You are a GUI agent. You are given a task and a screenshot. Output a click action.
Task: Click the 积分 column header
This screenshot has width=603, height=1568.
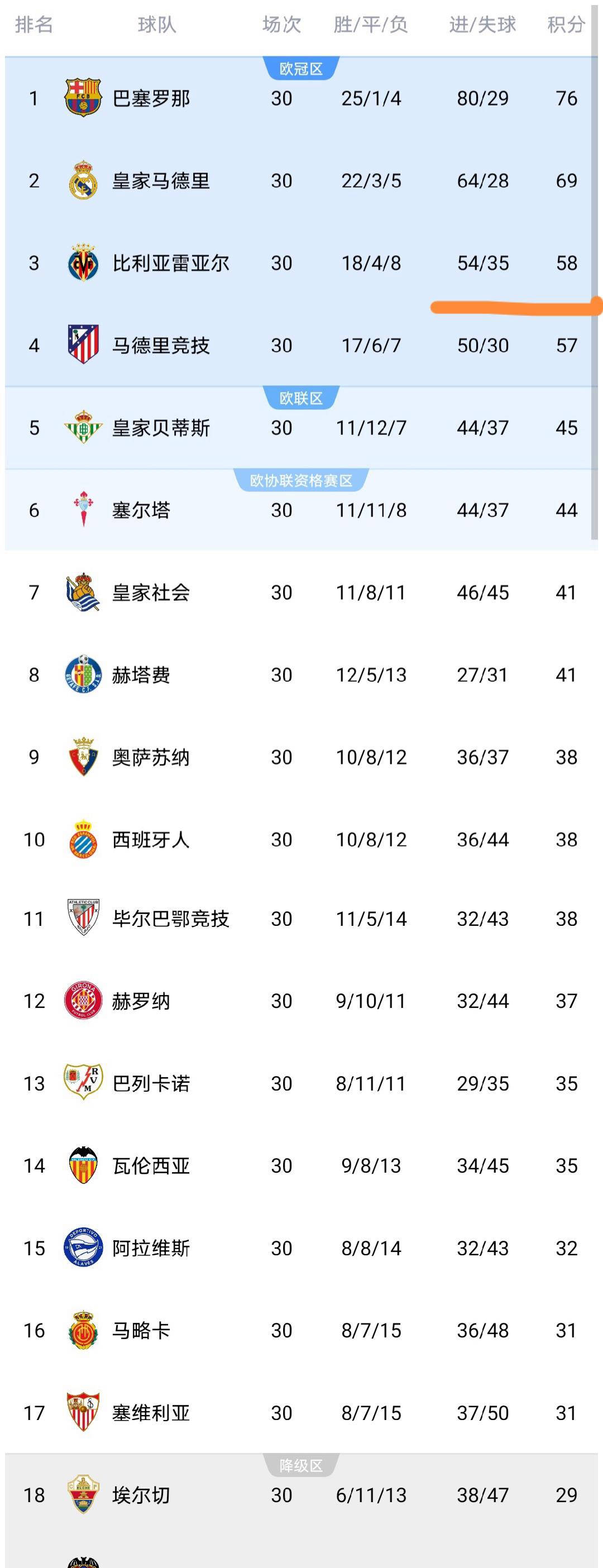pos(566,25)
